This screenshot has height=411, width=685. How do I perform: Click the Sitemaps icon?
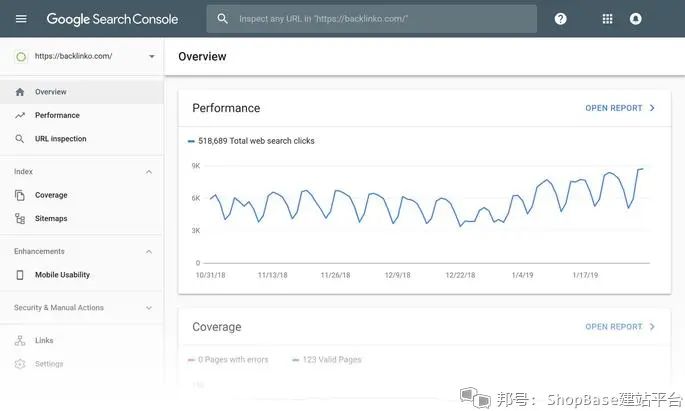point(20,218)
